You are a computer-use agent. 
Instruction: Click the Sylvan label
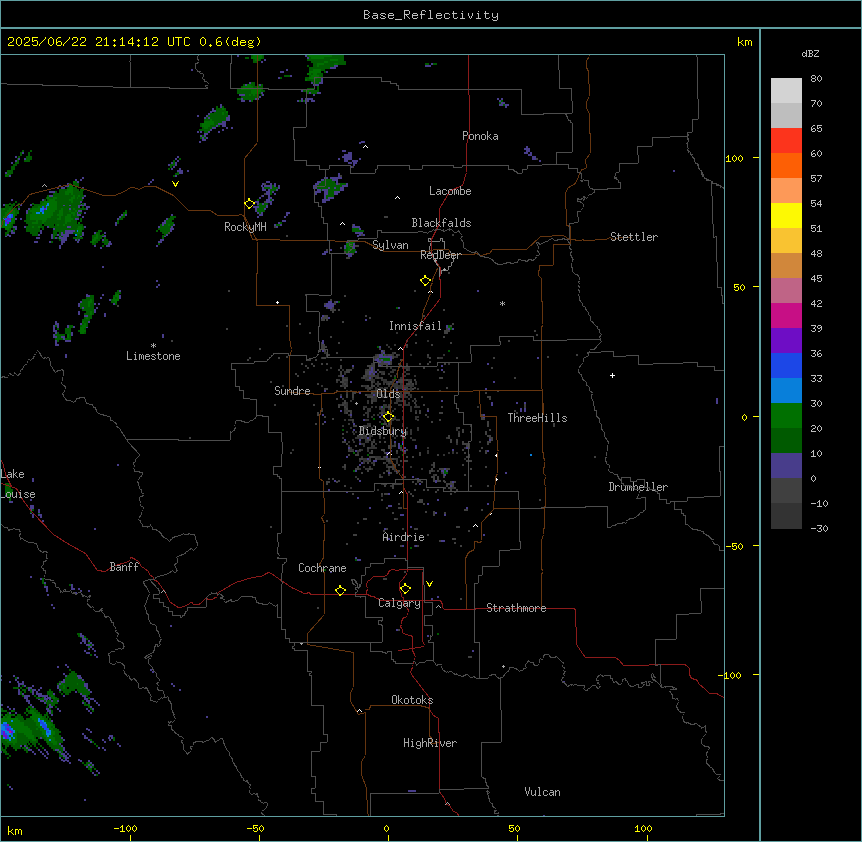(x=390, y=245)
